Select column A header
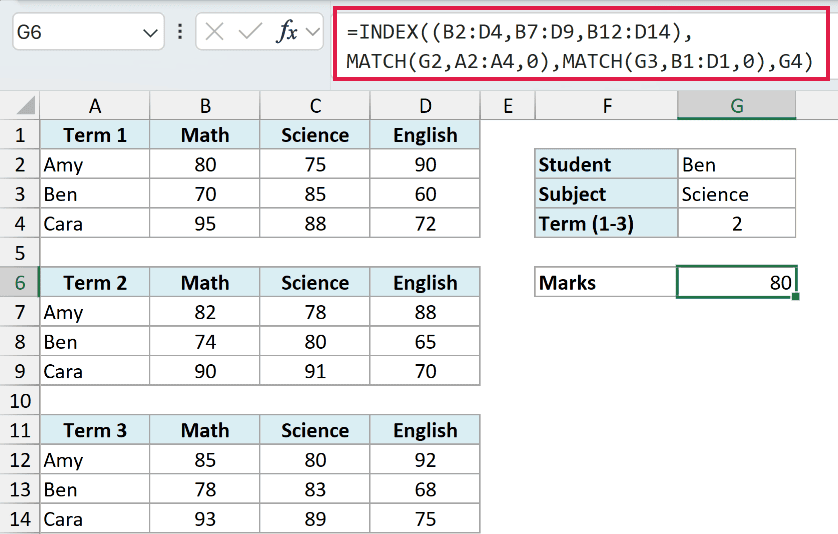Screen dimensions: 838x534 tap(95, 105)
